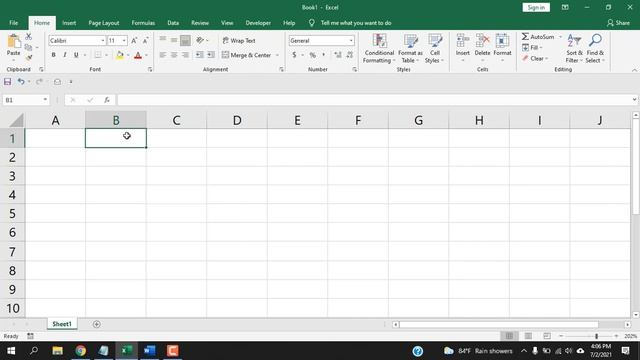This screenshot has height=360, width=640.
Task: Select Bottom Align vertical alignment
Action: (x=185, y=40)
